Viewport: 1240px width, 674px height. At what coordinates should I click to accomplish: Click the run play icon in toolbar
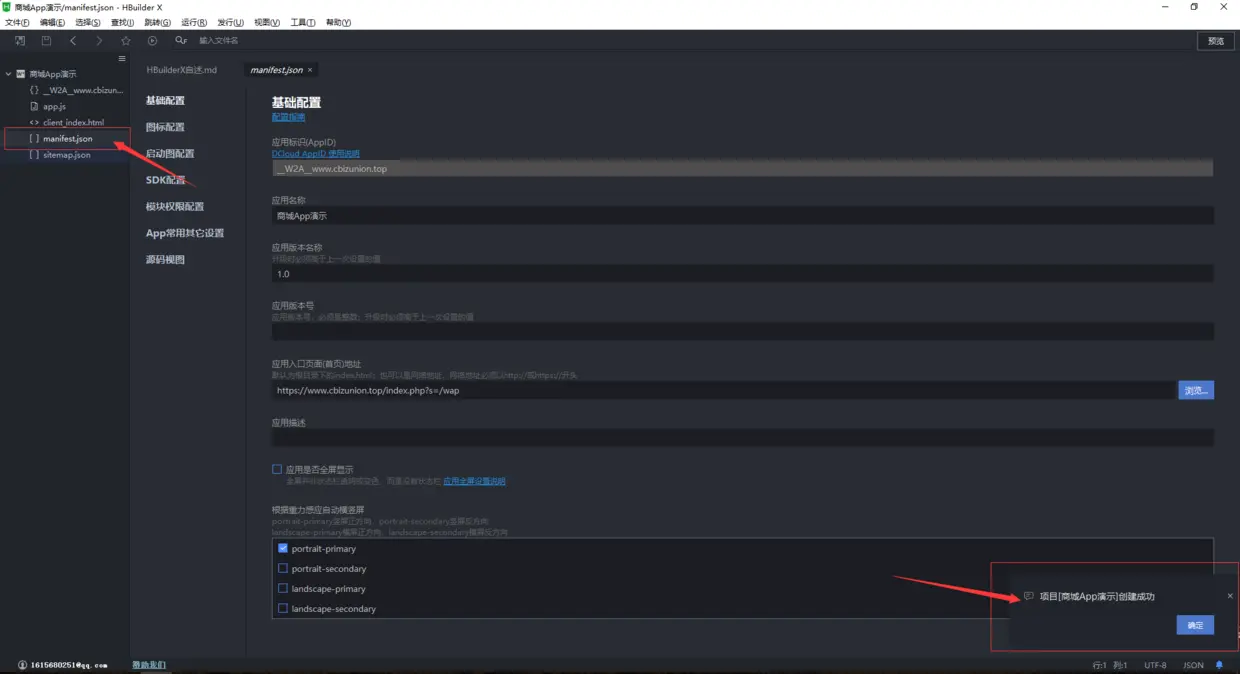(152, 41)
